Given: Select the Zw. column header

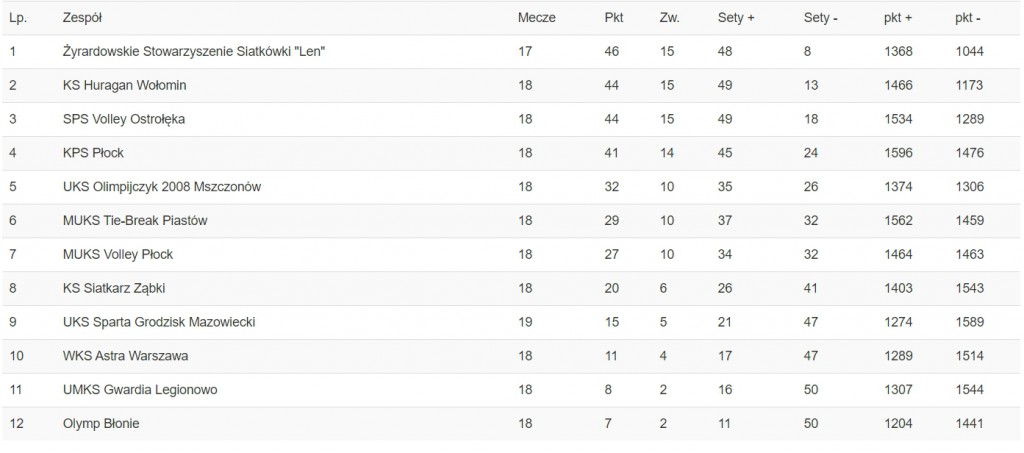Looking at the screenshot, I should tap(669, 18).
